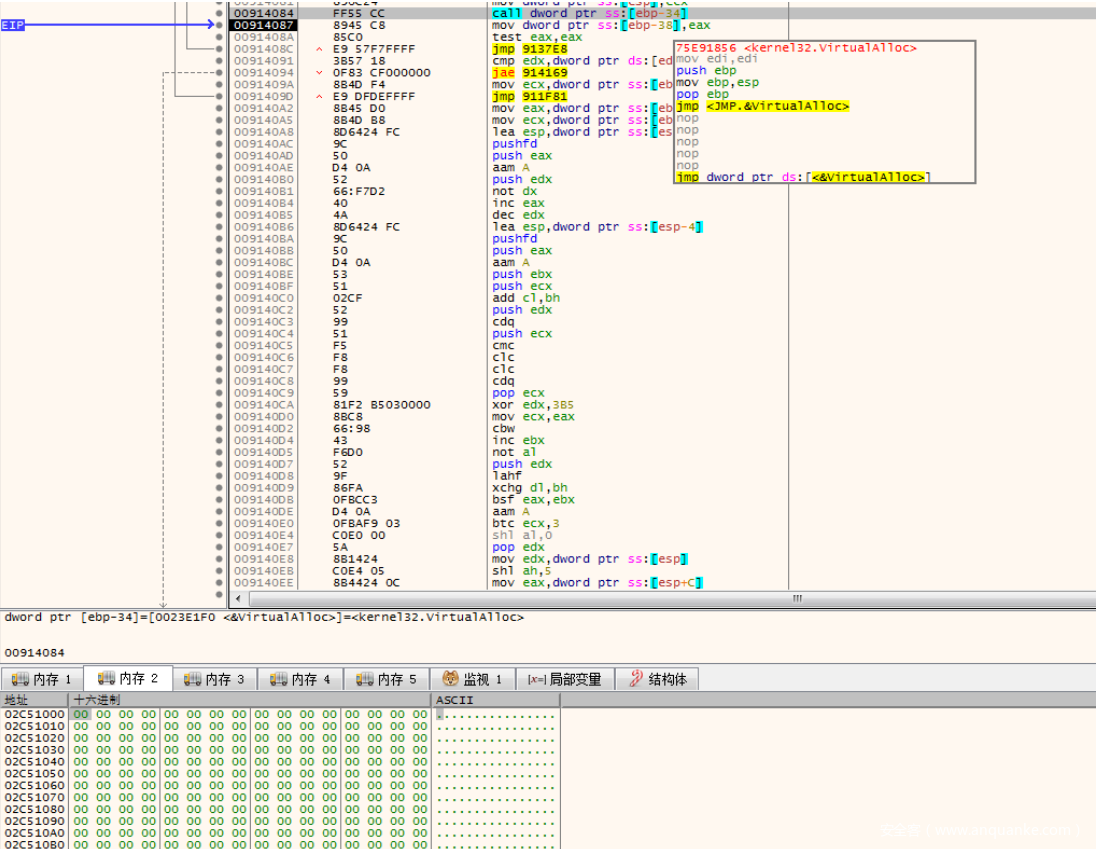1096x849 pixels.
Task: Click the ASCII column header in dump
Action: click(448, 700)
